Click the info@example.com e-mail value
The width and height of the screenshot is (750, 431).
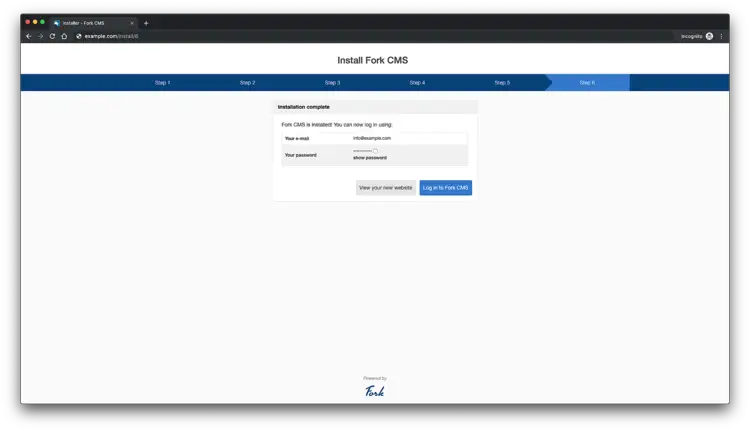(372, 138)
